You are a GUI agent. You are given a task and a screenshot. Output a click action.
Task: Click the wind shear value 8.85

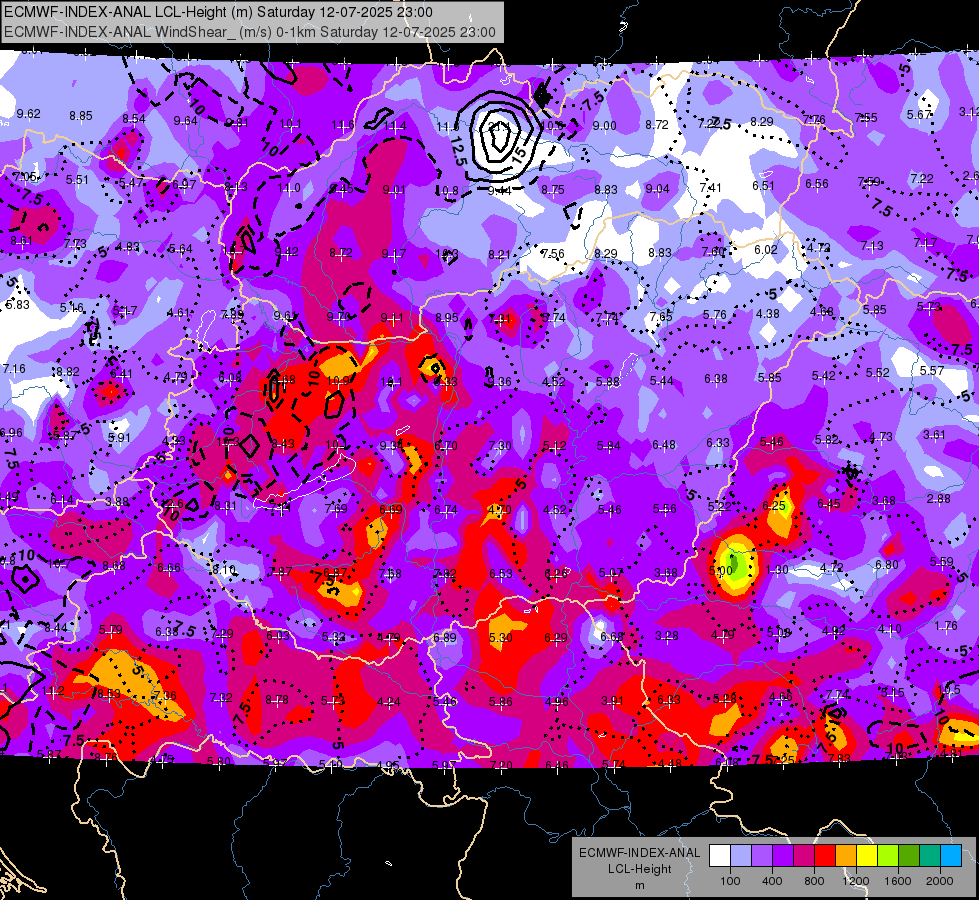(x=81, y=116)
